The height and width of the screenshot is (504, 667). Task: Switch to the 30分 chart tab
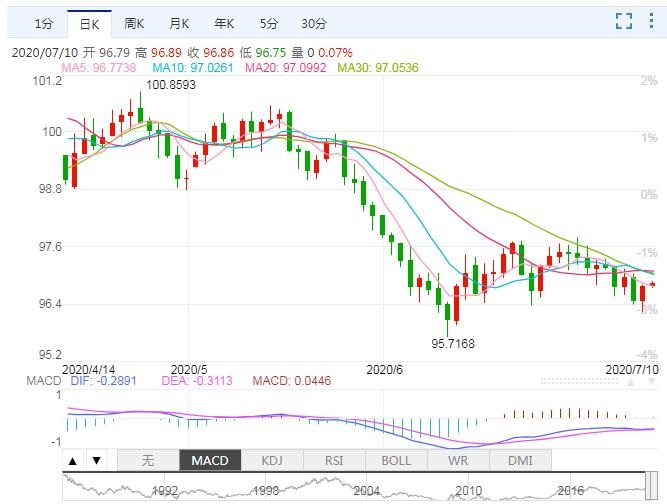(314, 23)
